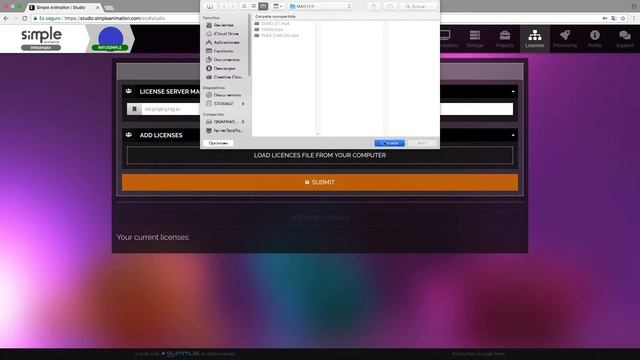Open the Storage section in the top navigation
This screenshot has height=360, width=640.
pos(475,39)
